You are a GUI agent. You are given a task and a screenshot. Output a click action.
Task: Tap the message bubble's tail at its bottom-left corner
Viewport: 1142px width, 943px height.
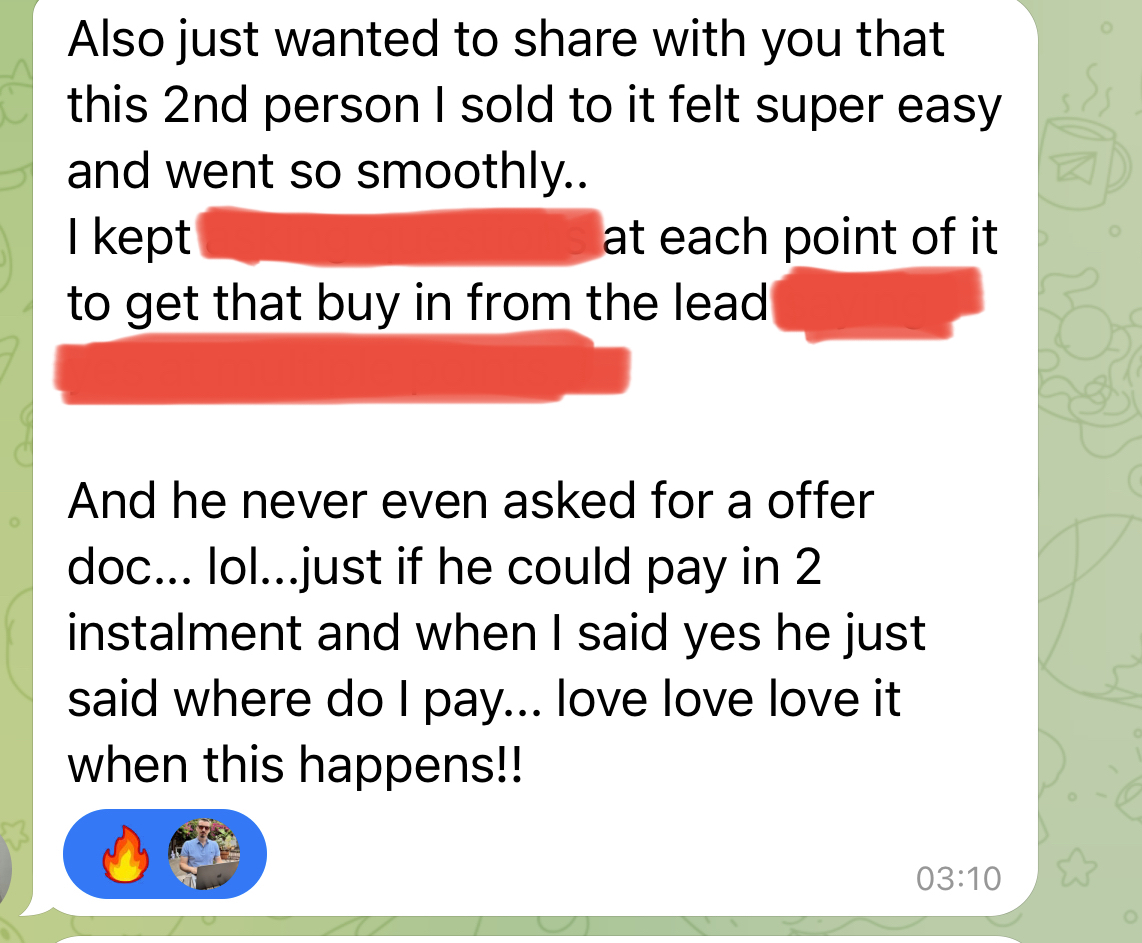click(x=31, y=907)
